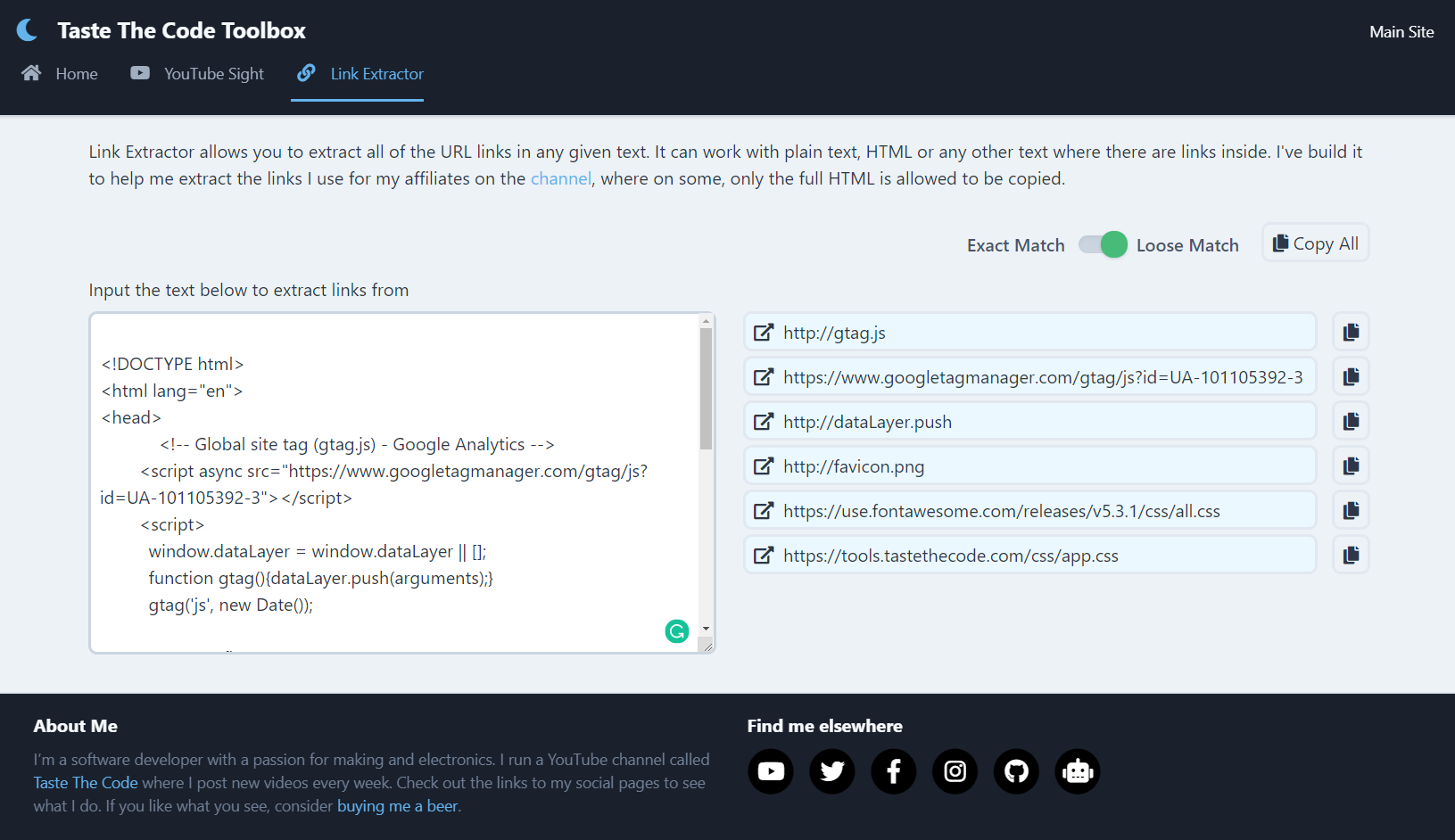This screenshot has width=1455, height=840.
Task: Copy the use.fontawesome.com link
Action: coord(1351,510)
